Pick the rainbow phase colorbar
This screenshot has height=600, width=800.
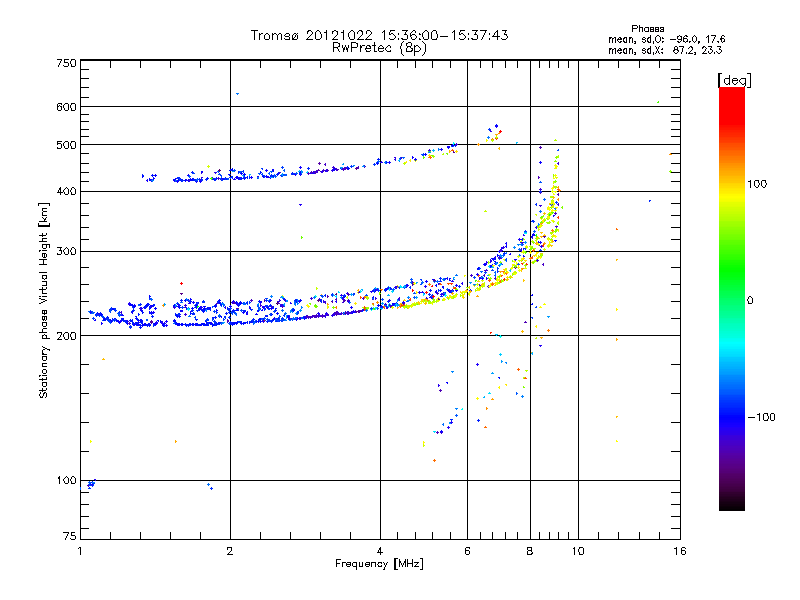732,298
